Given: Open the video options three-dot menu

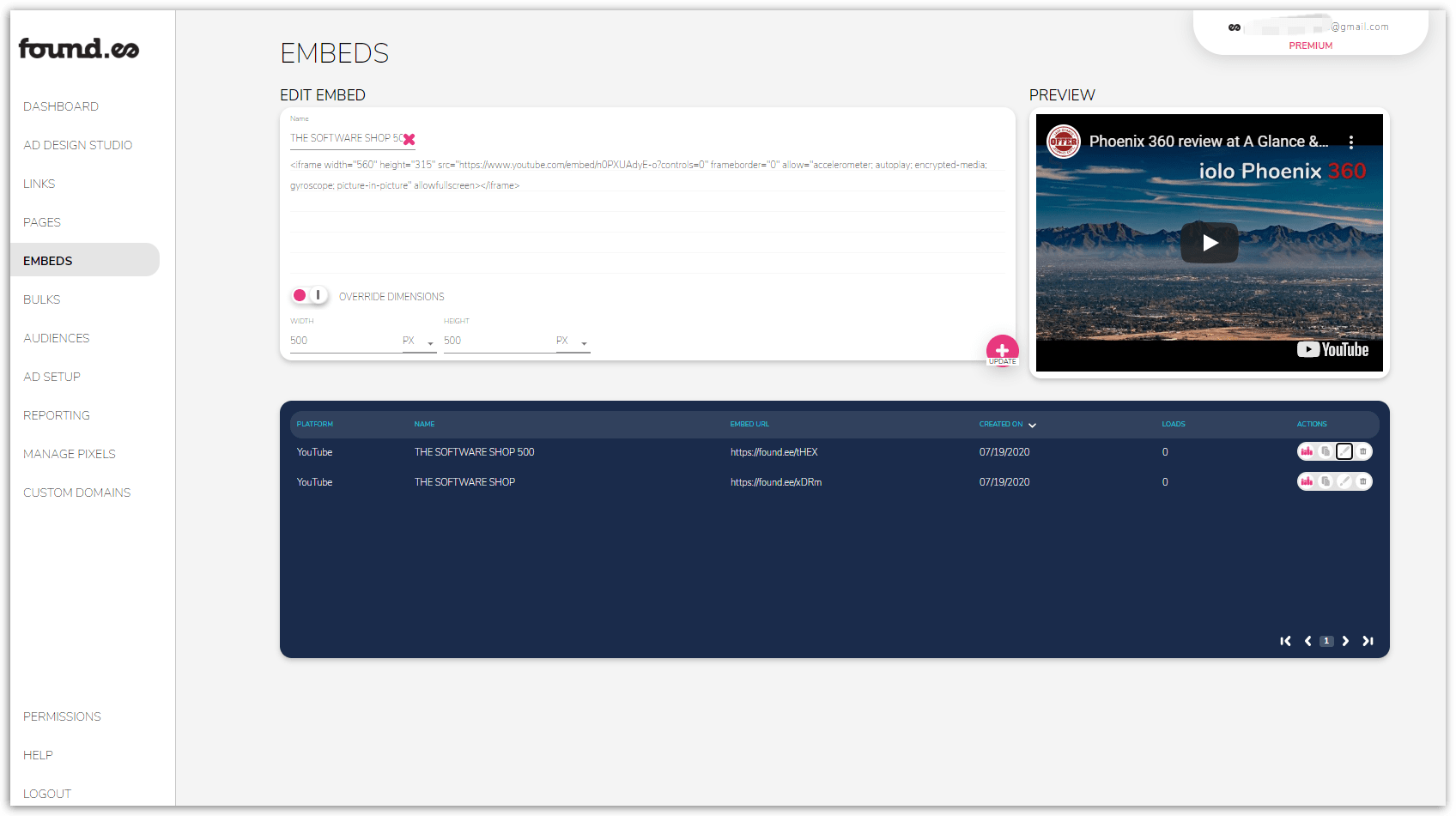Looking at the screenshot, I should tap(1352, 141).
